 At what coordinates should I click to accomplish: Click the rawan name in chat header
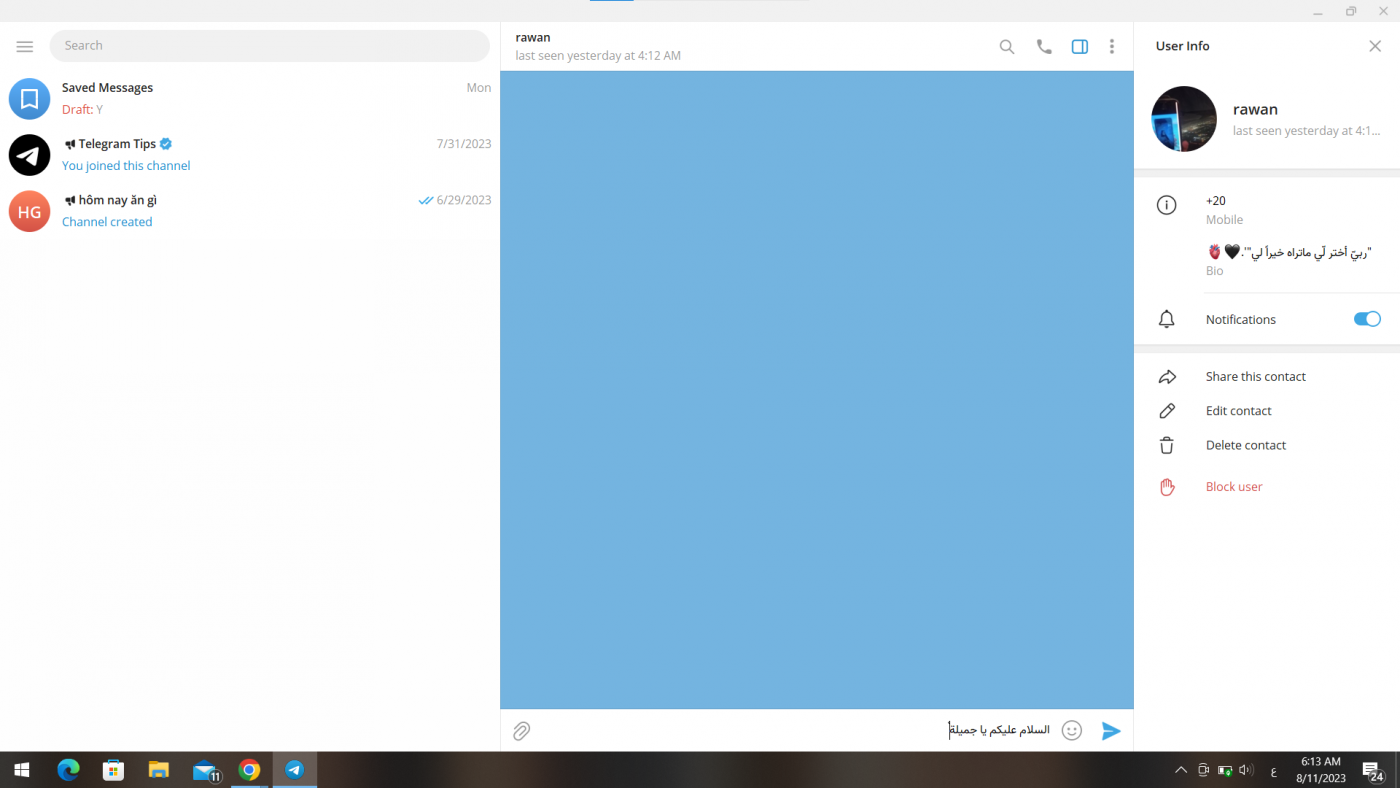[x=533, y=38]
